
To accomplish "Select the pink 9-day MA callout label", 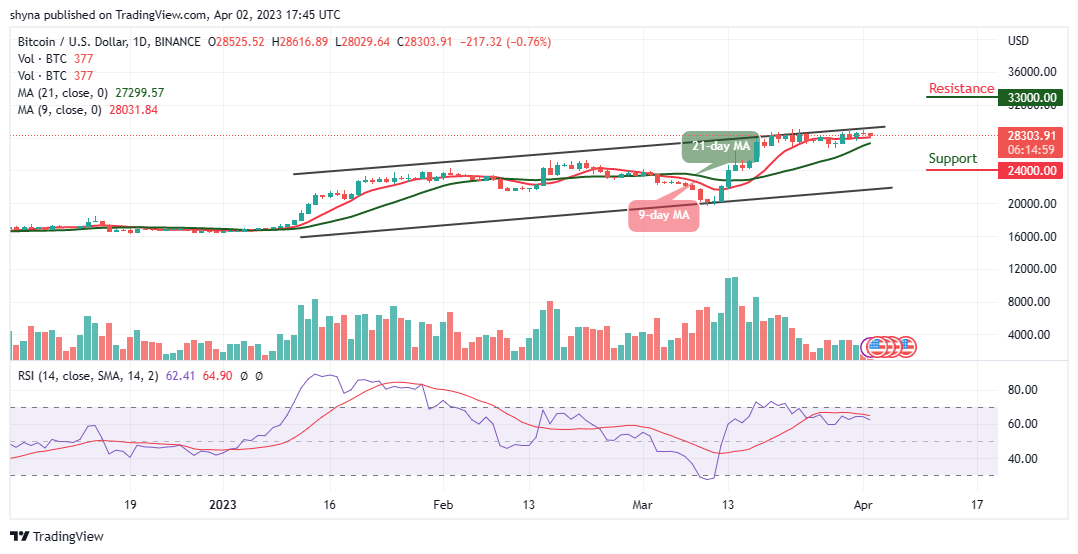I will 663,215.
